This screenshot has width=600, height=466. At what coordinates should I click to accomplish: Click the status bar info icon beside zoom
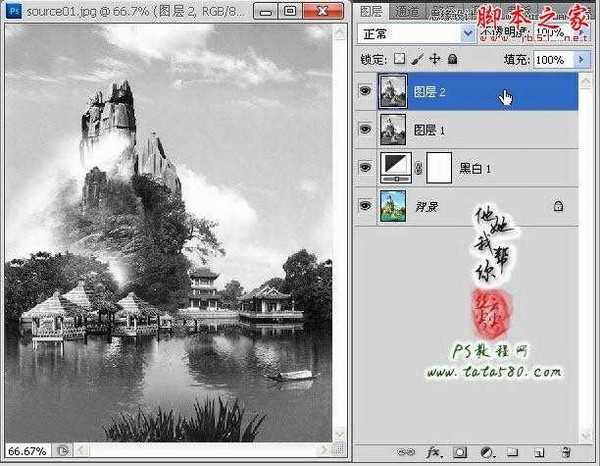pos(62,451)
